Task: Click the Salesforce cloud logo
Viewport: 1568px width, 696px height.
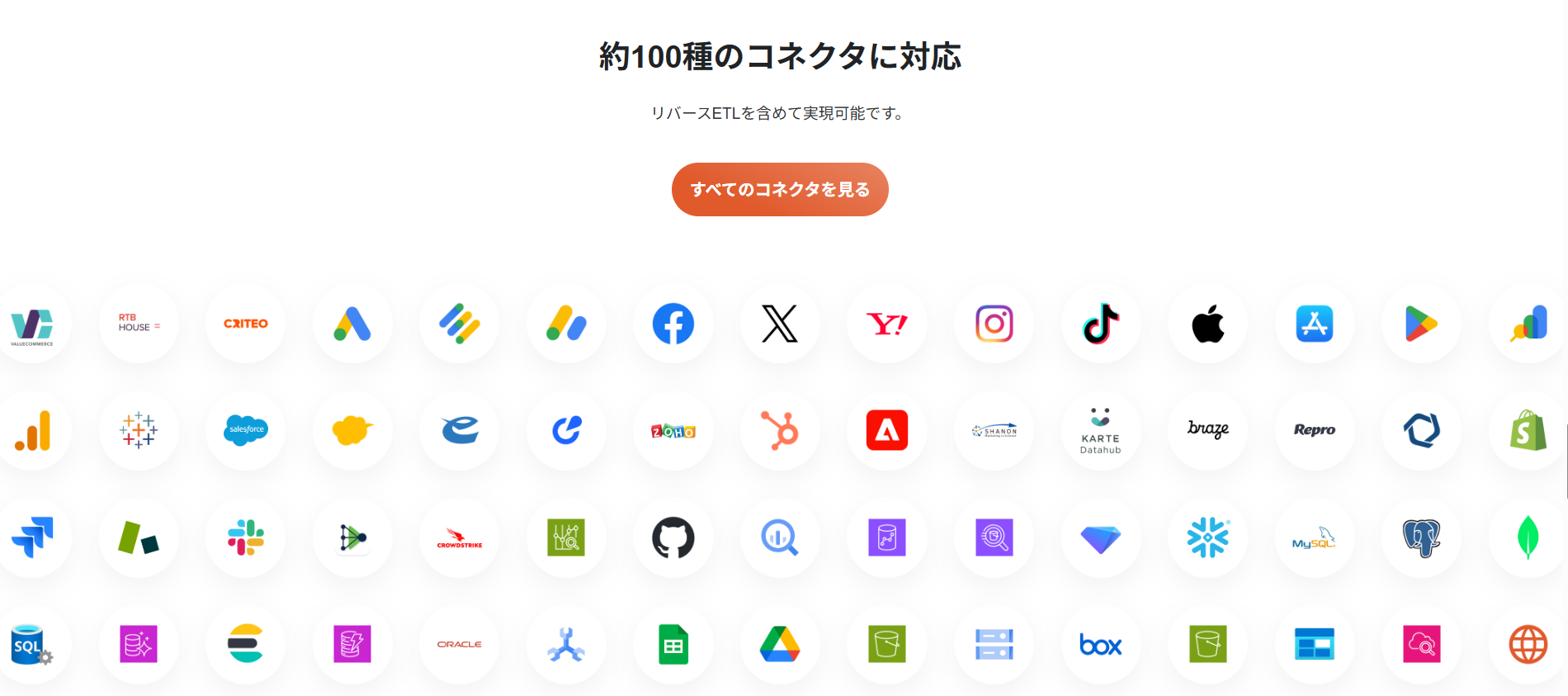Action: pos(246,430)
